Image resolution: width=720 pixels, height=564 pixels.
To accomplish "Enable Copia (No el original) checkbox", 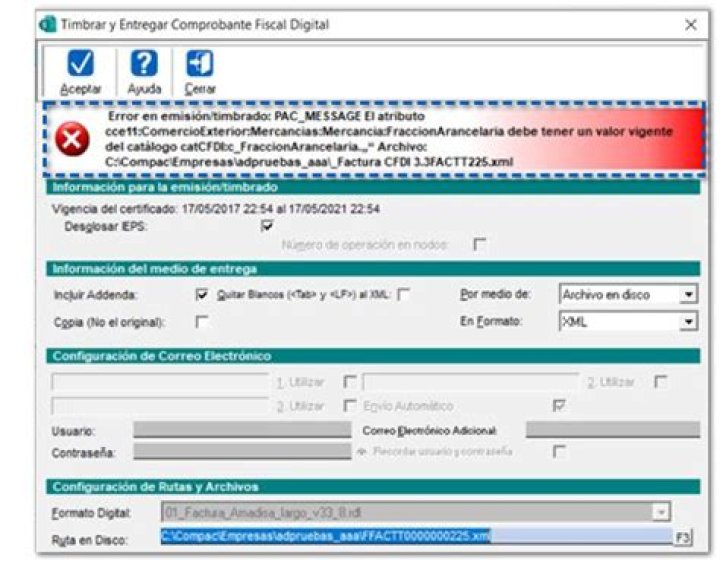I will pyautogui.click(x=202, y=321).
